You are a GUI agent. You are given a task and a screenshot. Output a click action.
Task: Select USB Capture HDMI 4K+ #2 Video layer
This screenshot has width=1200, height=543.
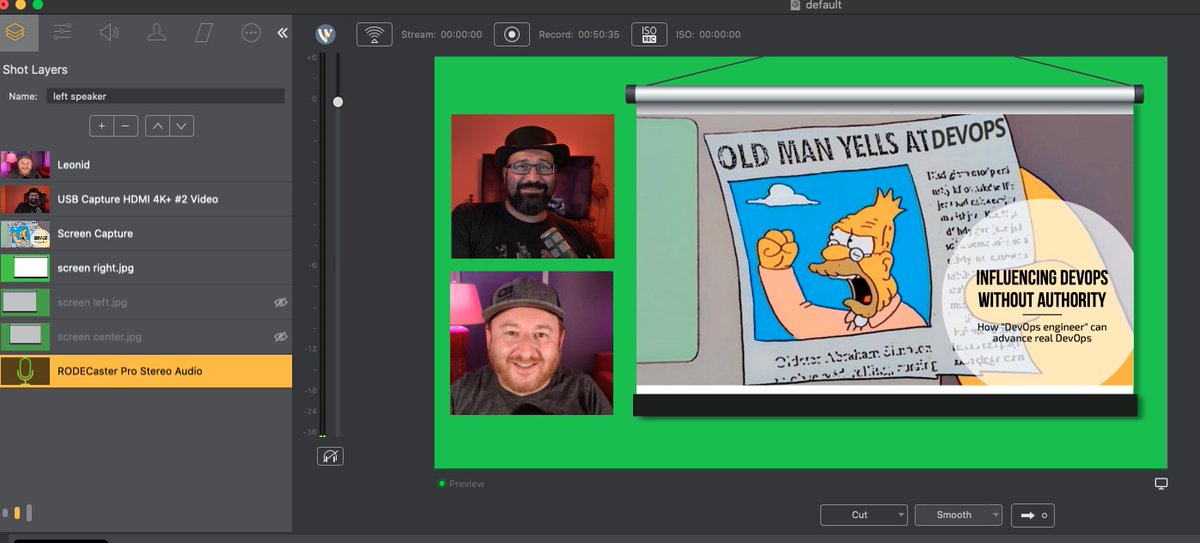(146, 199)
